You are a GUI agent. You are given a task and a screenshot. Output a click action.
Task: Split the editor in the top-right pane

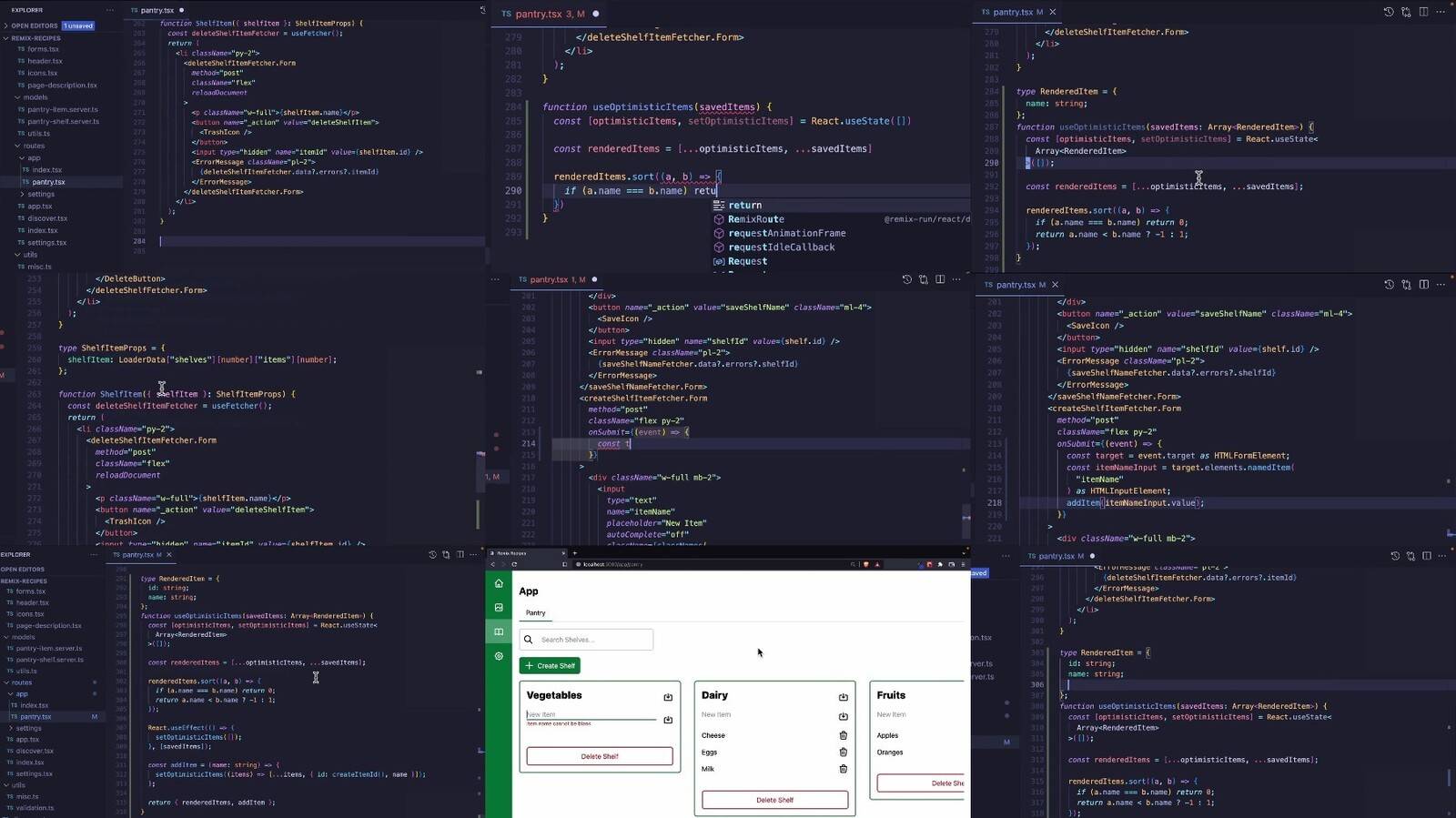coord(1423,12)
